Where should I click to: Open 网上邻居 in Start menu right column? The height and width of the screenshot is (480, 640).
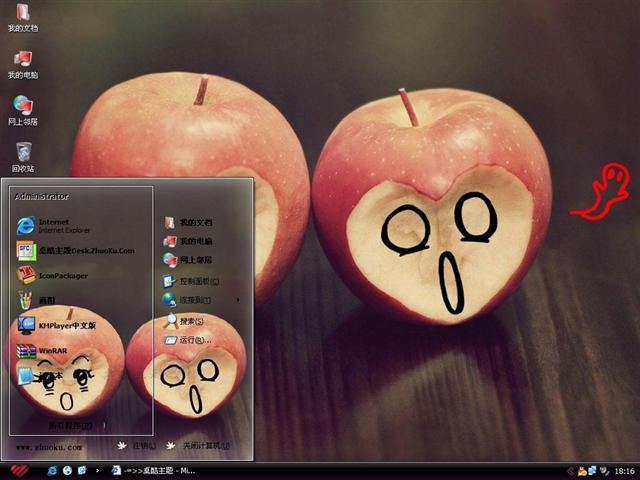tap(188, 260)
